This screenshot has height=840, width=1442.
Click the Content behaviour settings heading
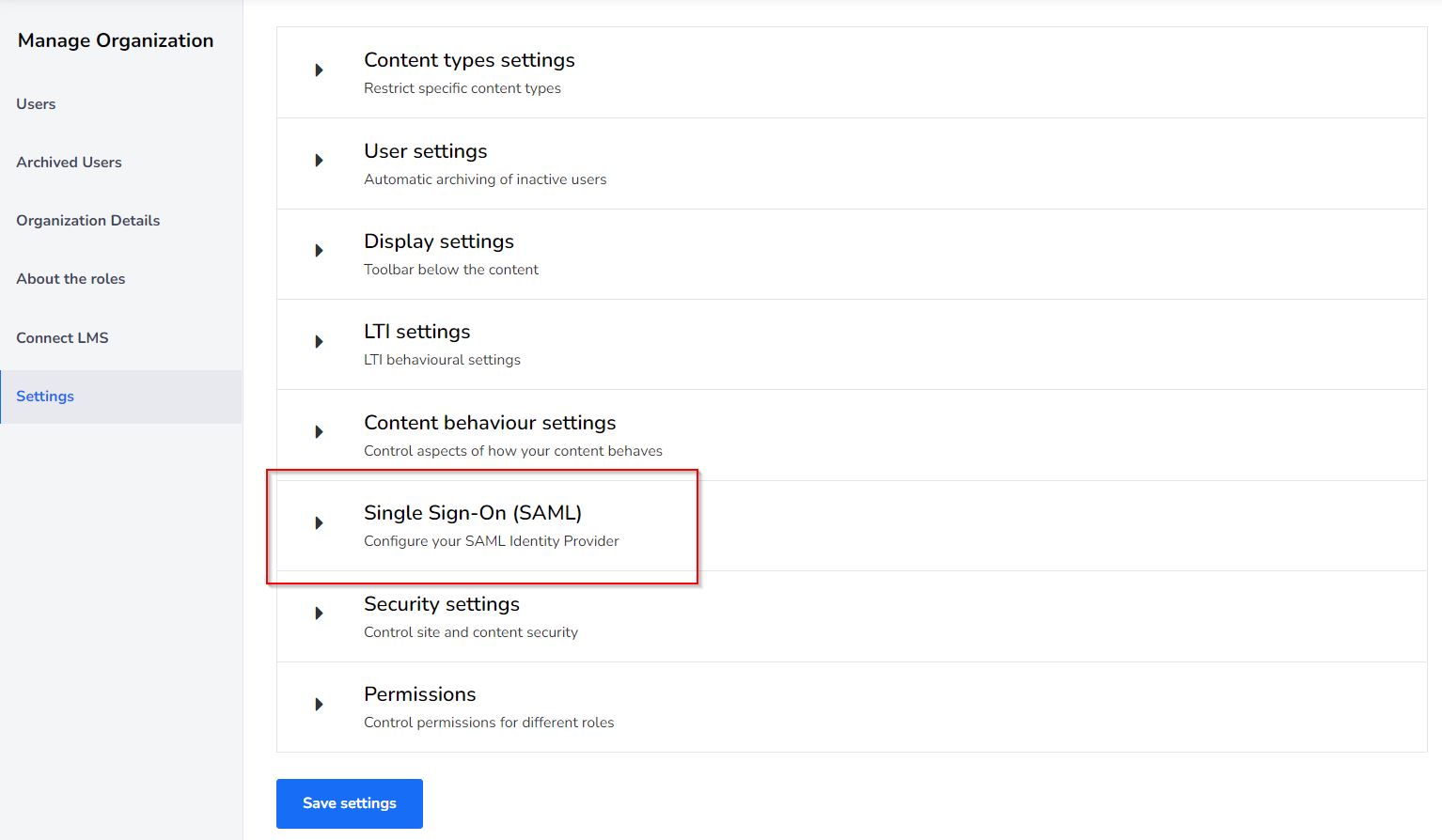(x=490, y=423)
